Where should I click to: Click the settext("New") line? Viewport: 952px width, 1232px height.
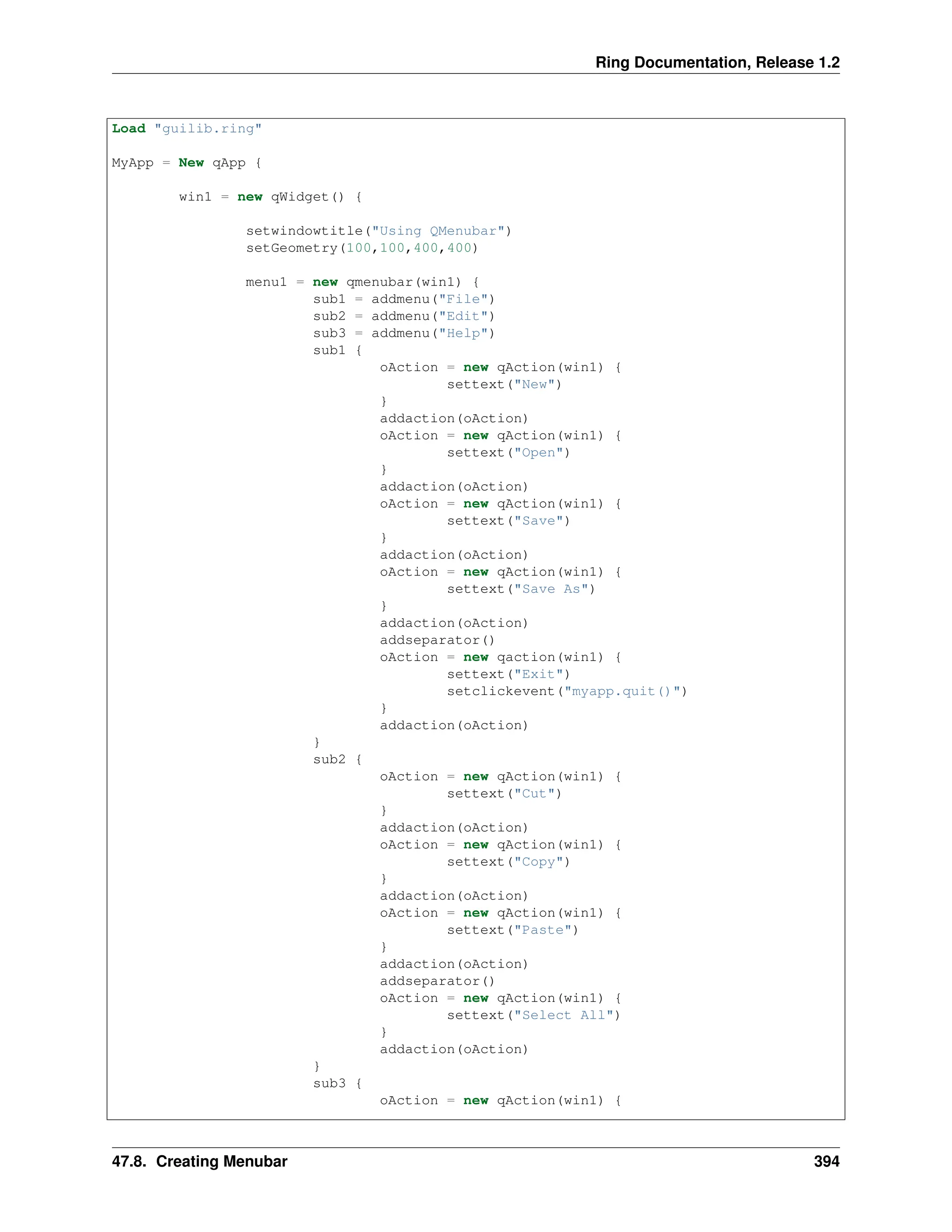click(x=504, y=385)
